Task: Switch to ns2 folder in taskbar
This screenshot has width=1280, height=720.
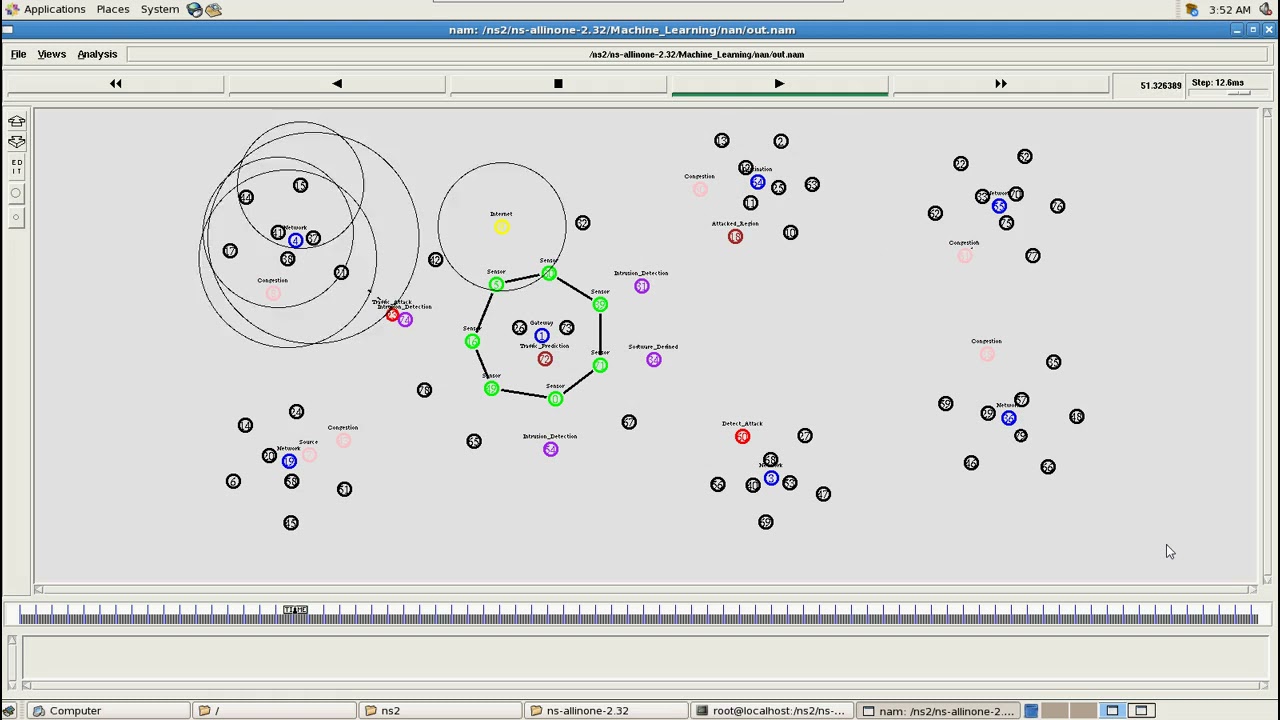Action: [x=440, y=711]
